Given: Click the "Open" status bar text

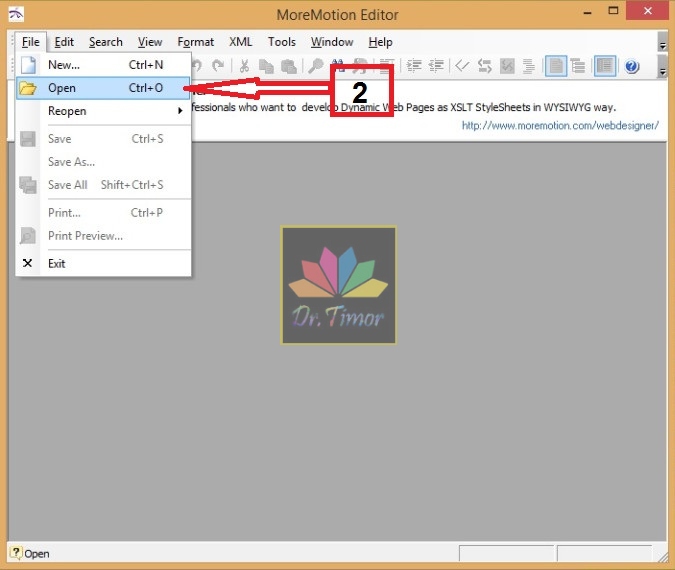Looking at the screenshot, I should coord(37,554).
